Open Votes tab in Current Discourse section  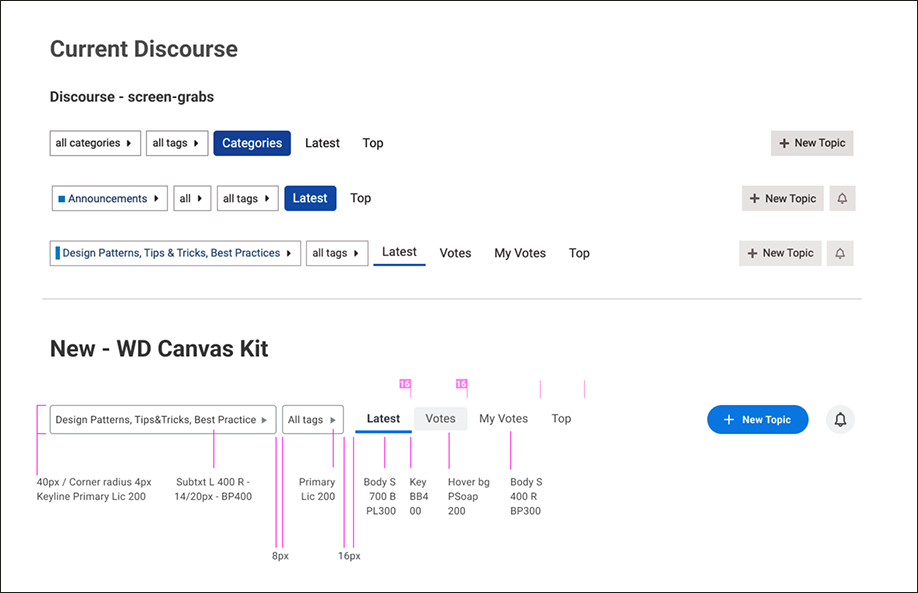[x=455, y=253]
